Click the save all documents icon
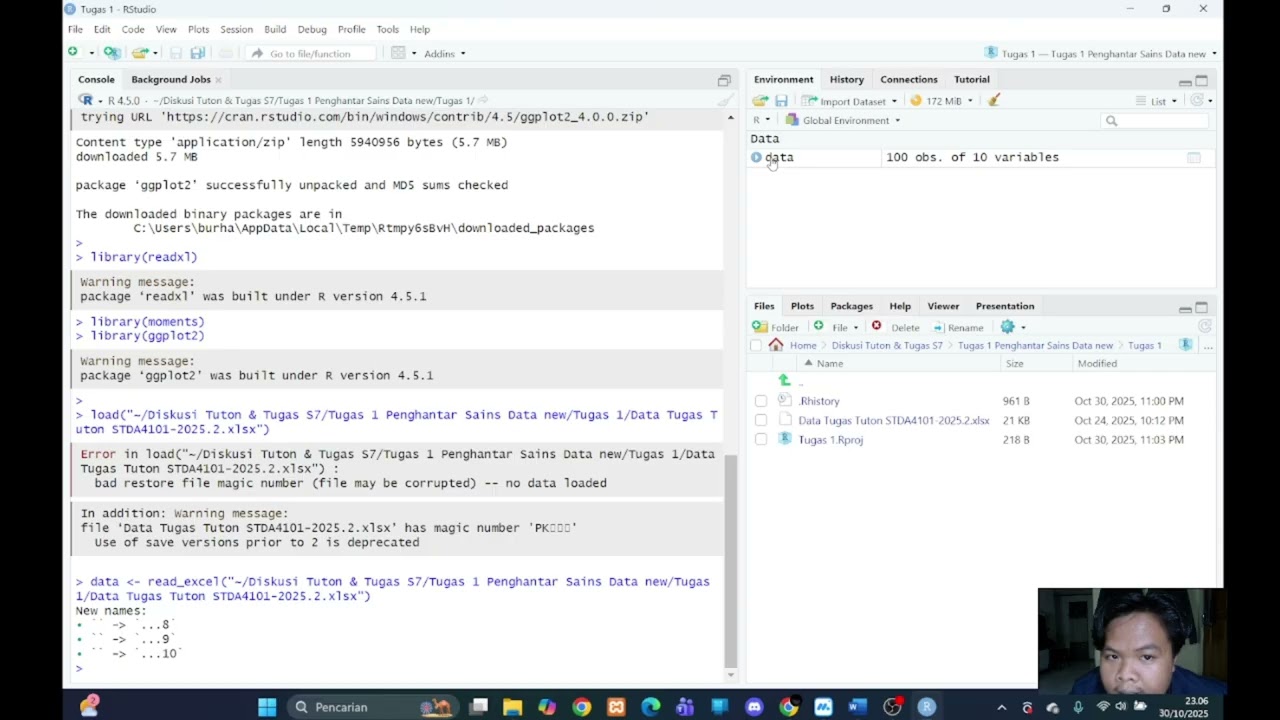The height and width of the screenshot is (720, 1280). tap(198, 53)
